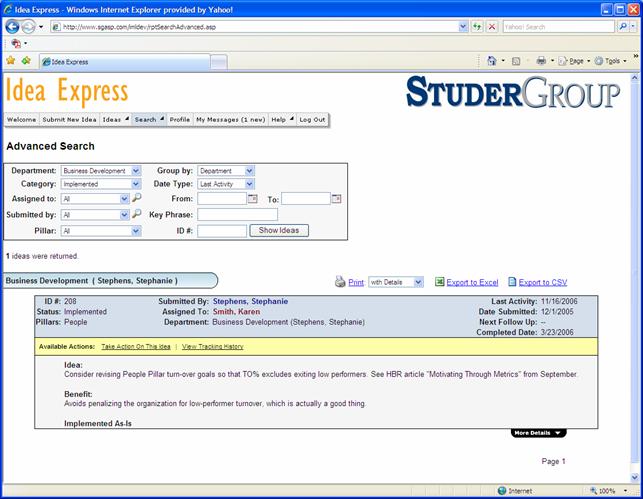The width and height of the screenshot is (643, 499).
Task: Click the Add to Favorites icon
Action: [26, 61]
